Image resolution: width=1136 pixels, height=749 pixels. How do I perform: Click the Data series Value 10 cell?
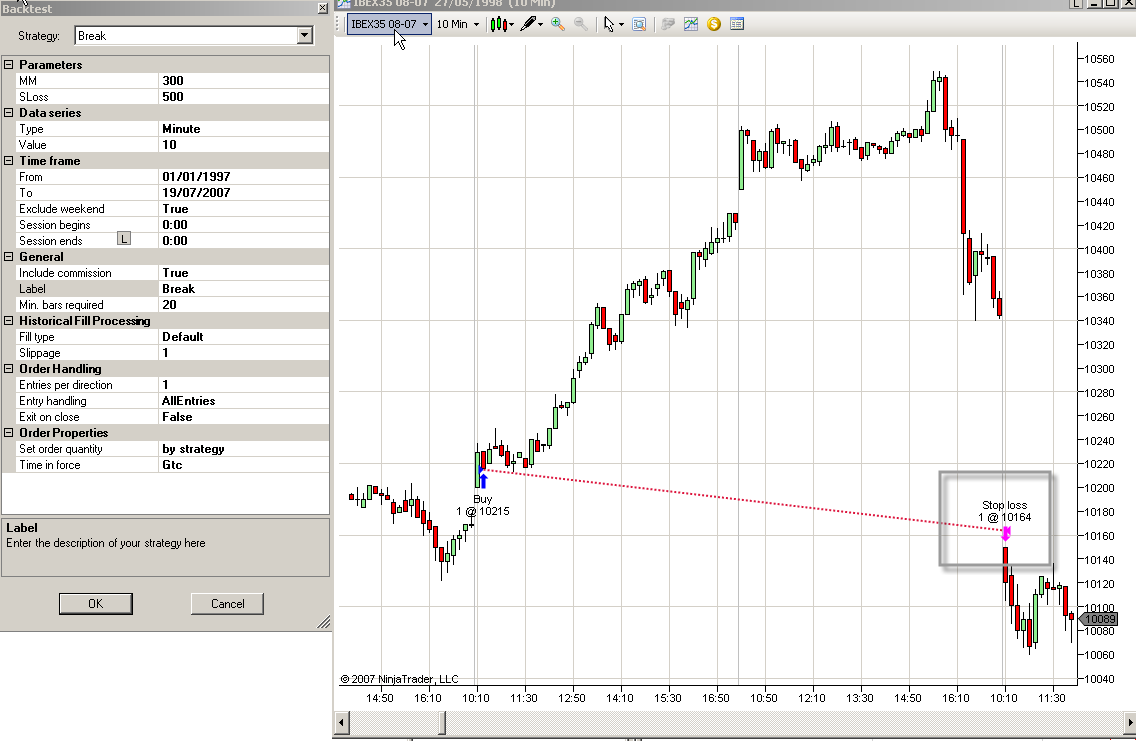click(243, 144)
